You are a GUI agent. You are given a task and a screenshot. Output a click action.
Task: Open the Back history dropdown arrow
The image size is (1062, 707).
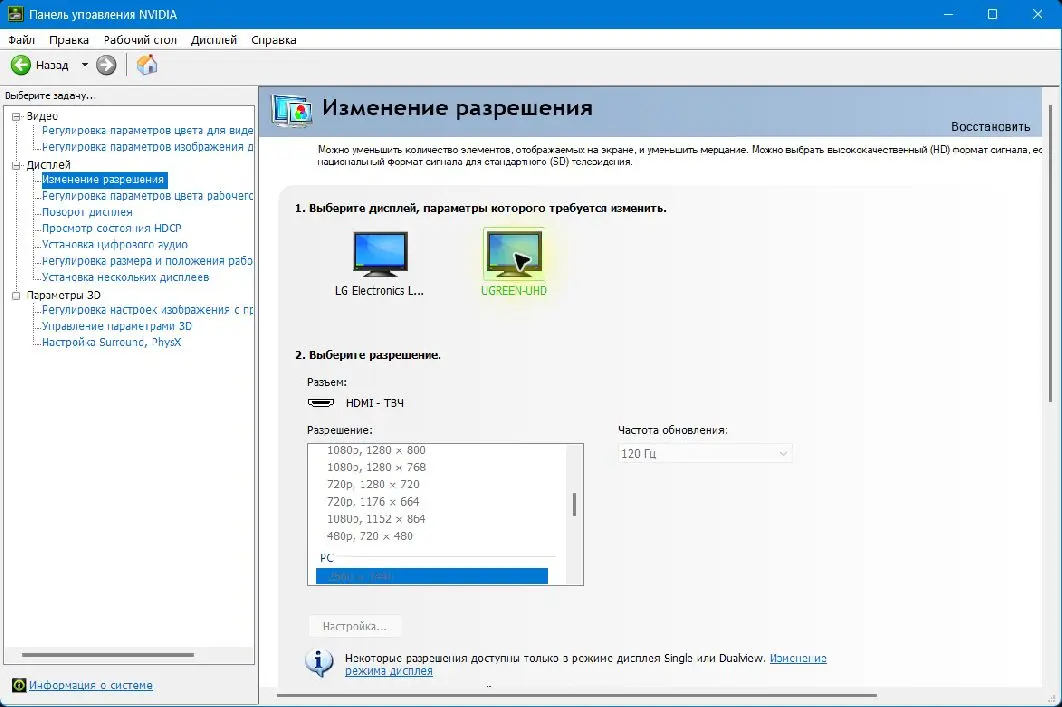(85, 65)
